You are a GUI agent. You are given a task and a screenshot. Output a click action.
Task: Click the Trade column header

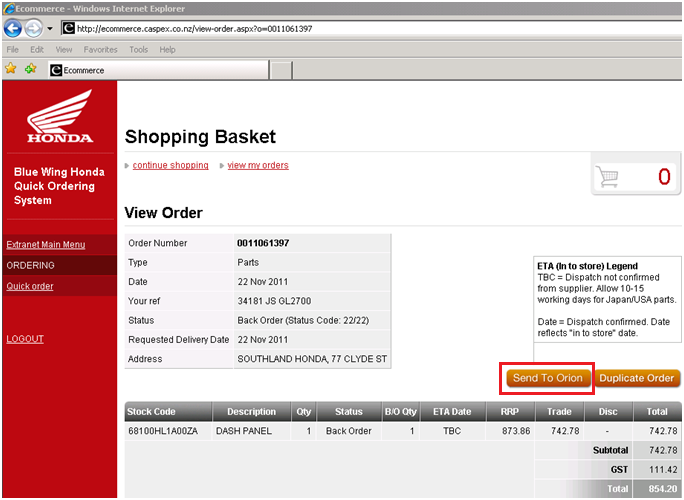[559, 411]
